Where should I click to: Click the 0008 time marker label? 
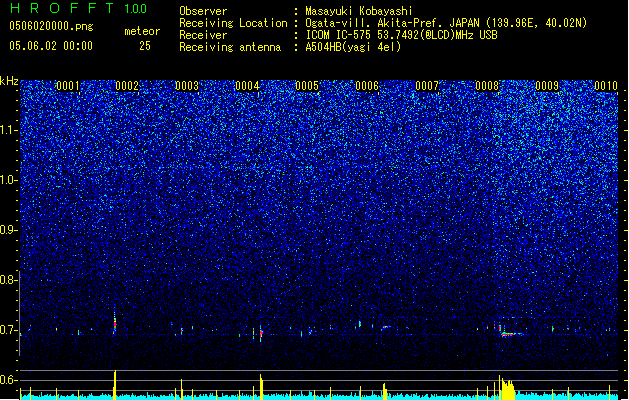pyautogui.click(x=487, y=86)
